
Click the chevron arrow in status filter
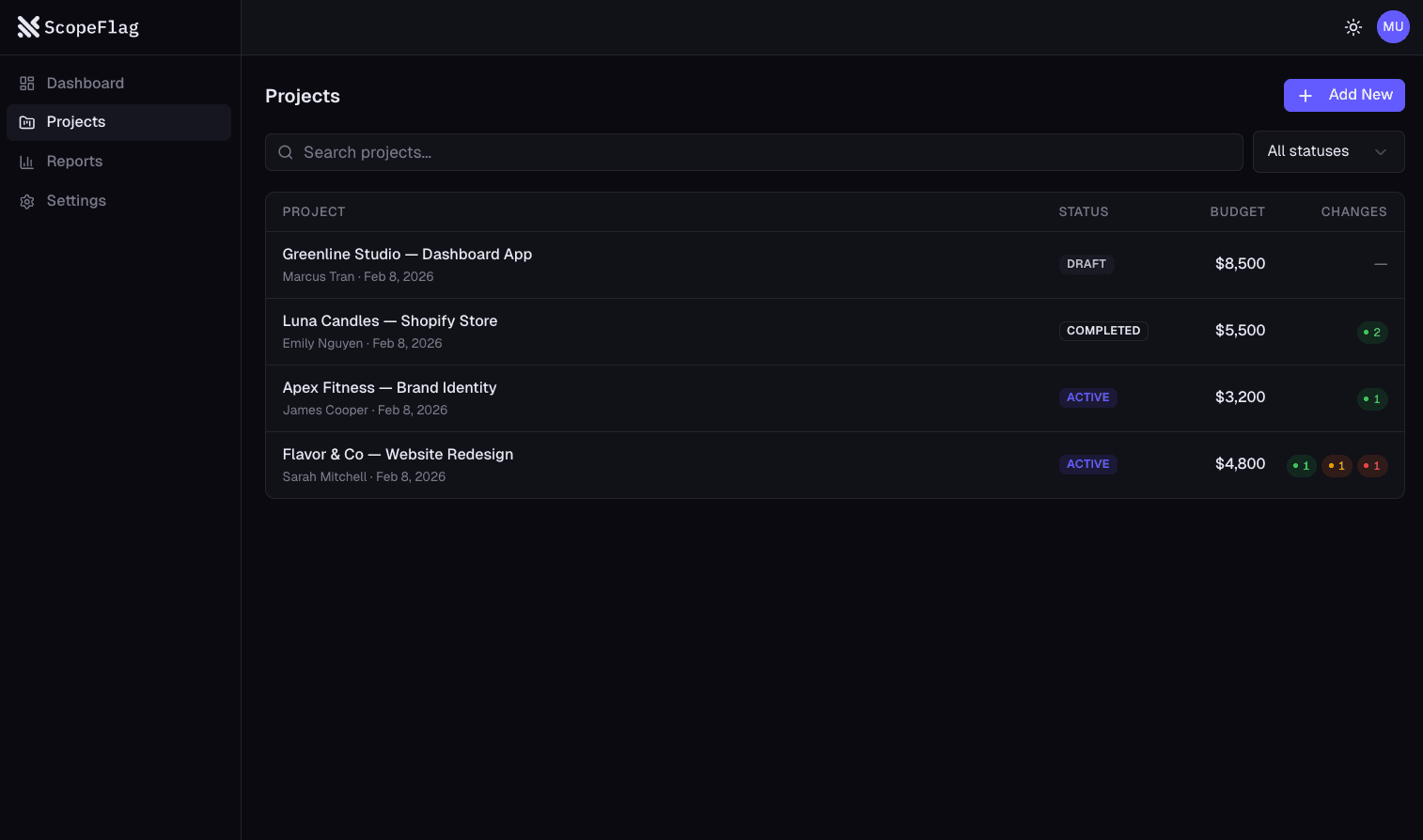click(x=1380, y=152)
